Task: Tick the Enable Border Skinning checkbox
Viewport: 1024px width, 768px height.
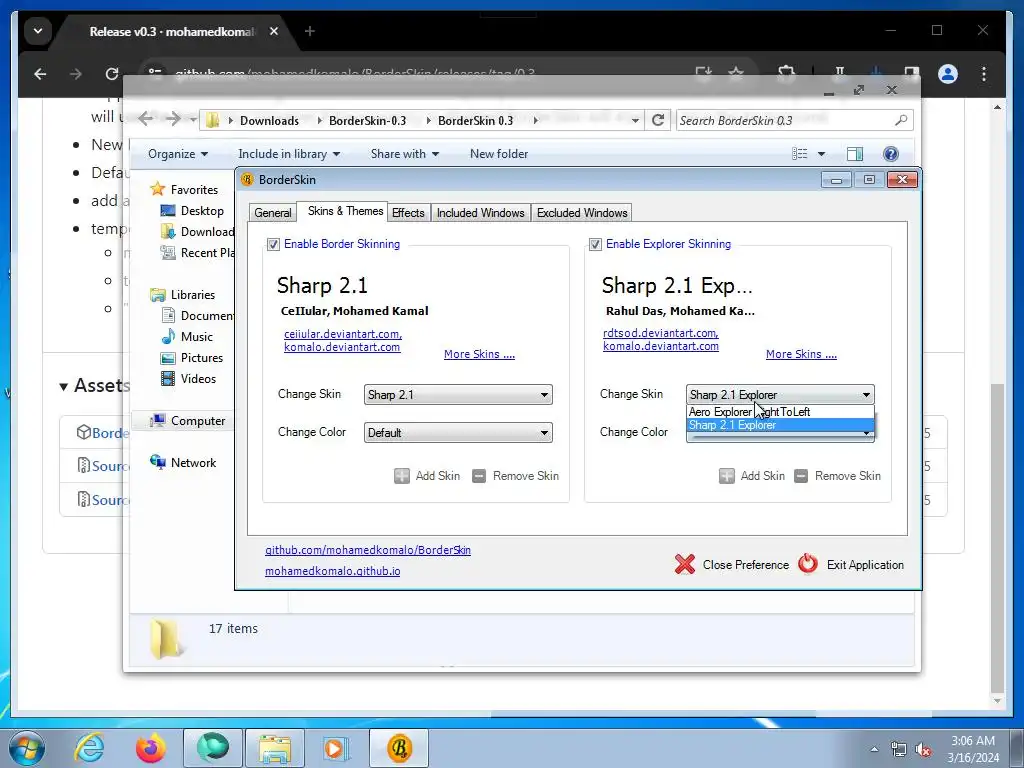Action: pos(274,245)
